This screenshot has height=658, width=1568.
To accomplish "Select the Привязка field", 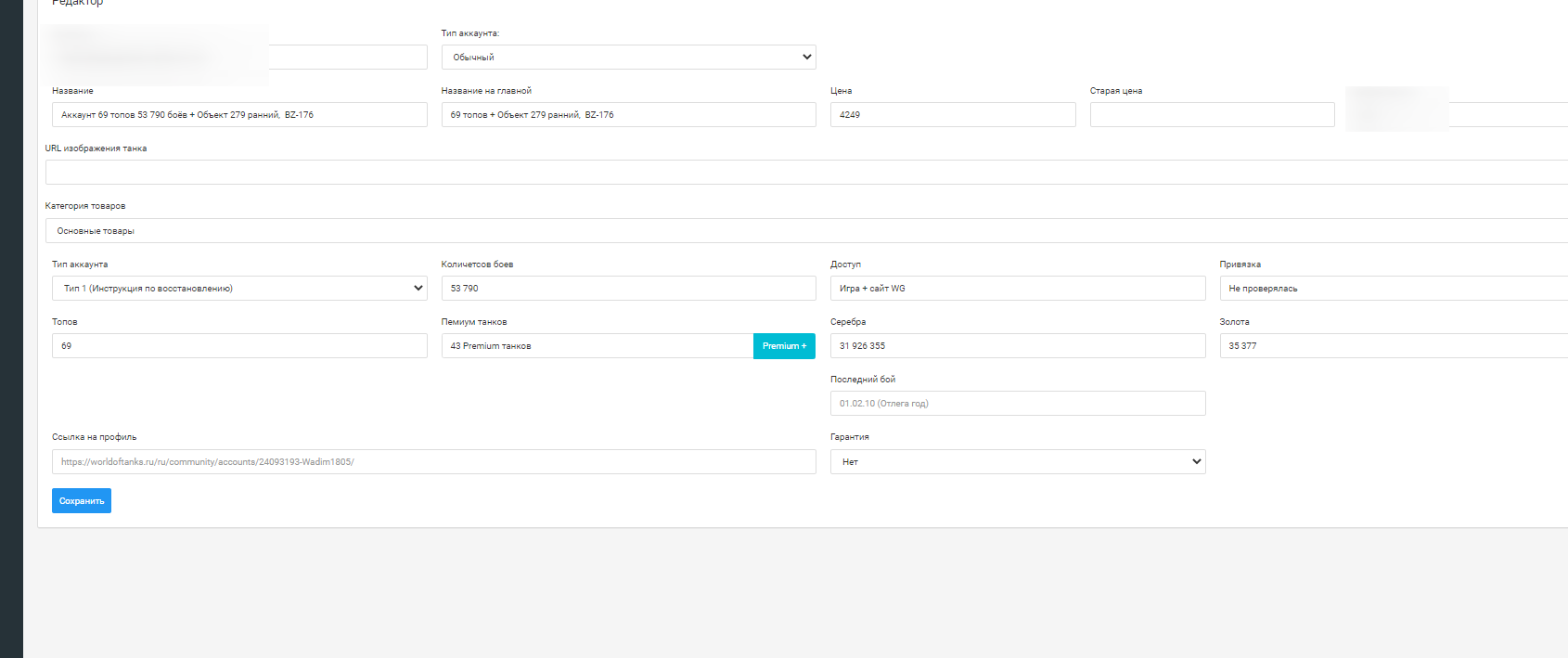I will coord(1393,289).
